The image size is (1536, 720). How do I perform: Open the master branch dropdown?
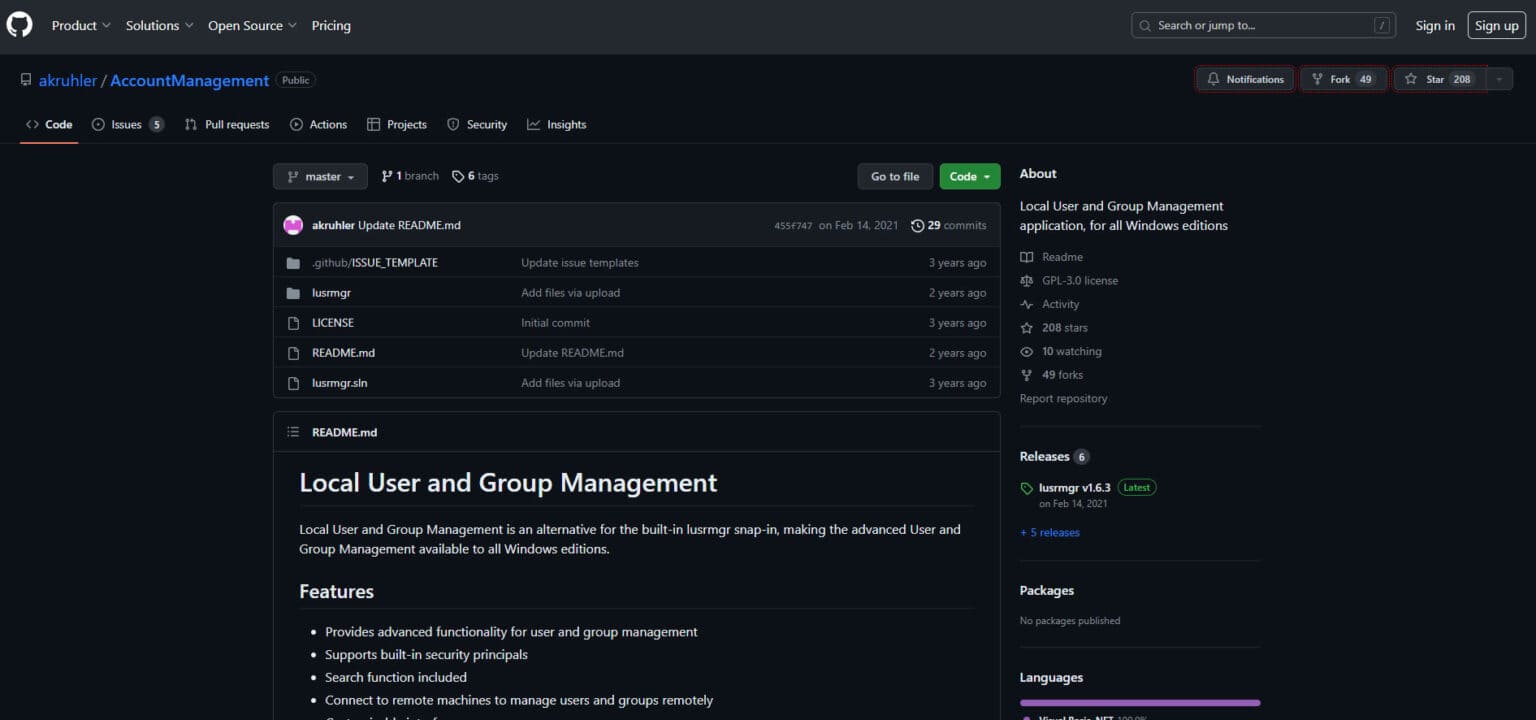click(x=320, y=176)
